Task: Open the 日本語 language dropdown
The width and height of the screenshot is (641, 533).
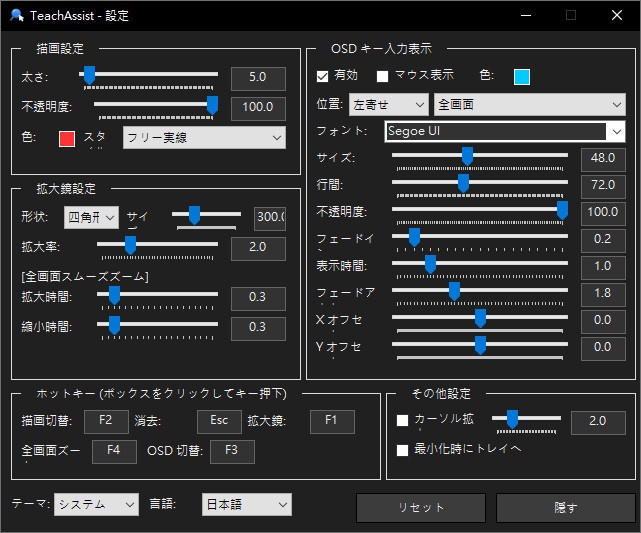Action: 247,504
